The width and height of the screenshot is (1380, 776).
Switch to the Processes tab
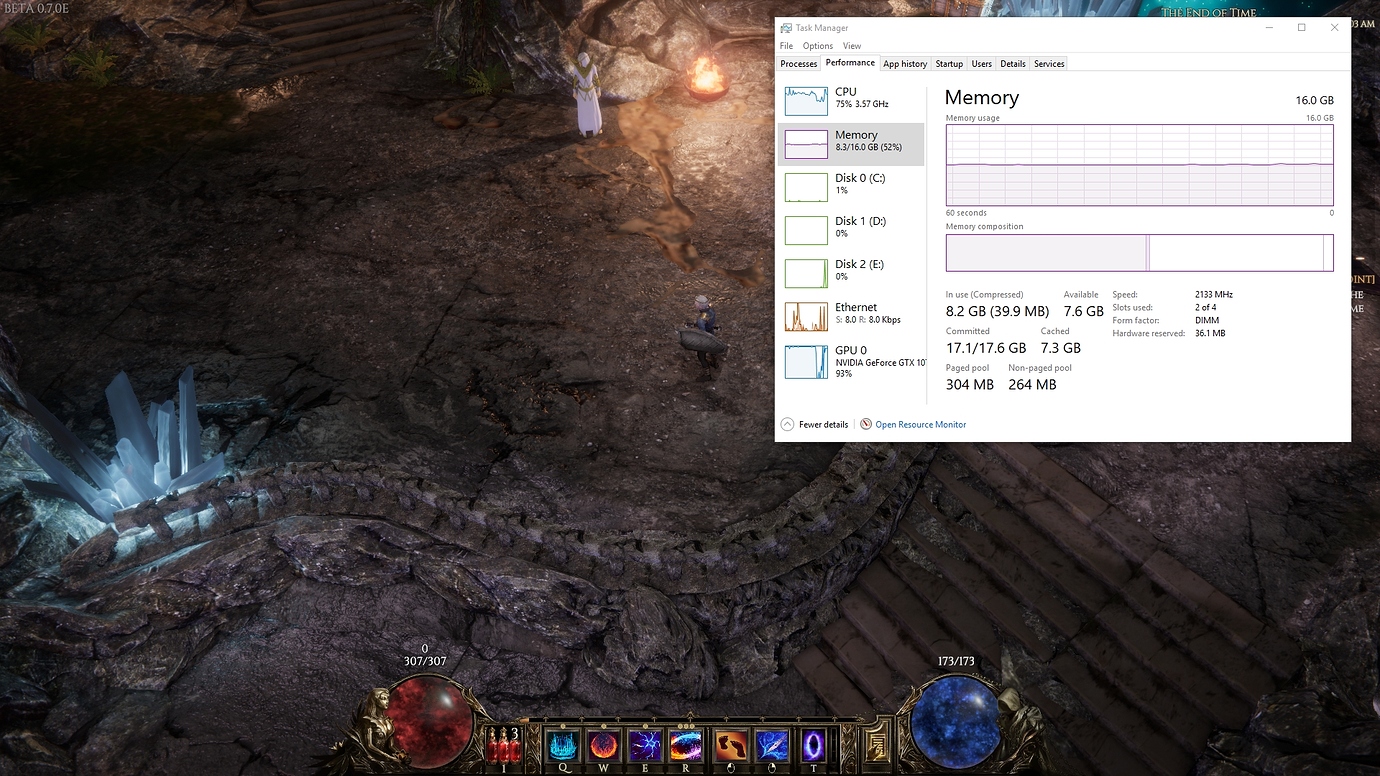pos(798,64)
